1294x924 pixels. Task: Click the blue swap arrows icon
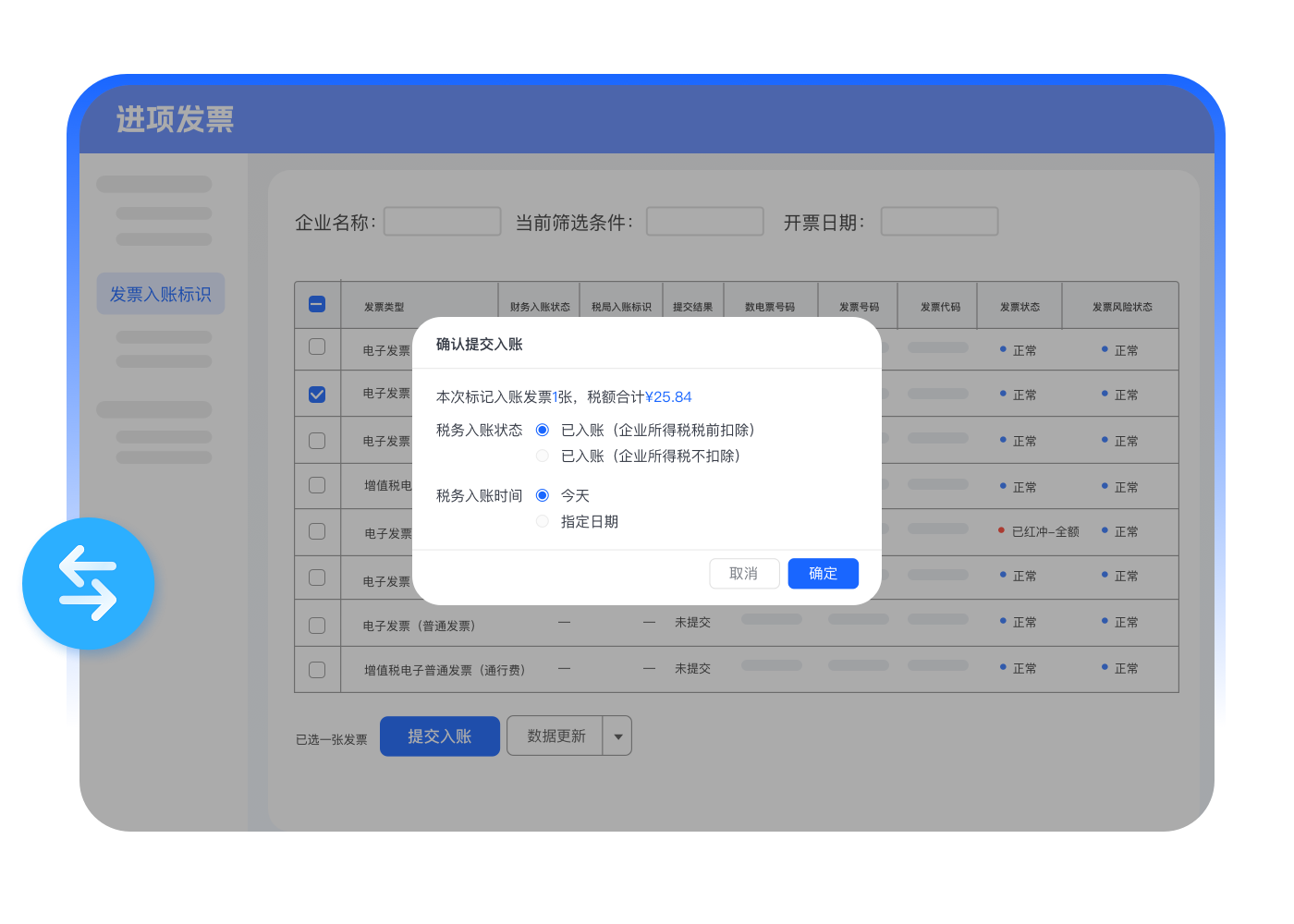[x=88, y=583]
